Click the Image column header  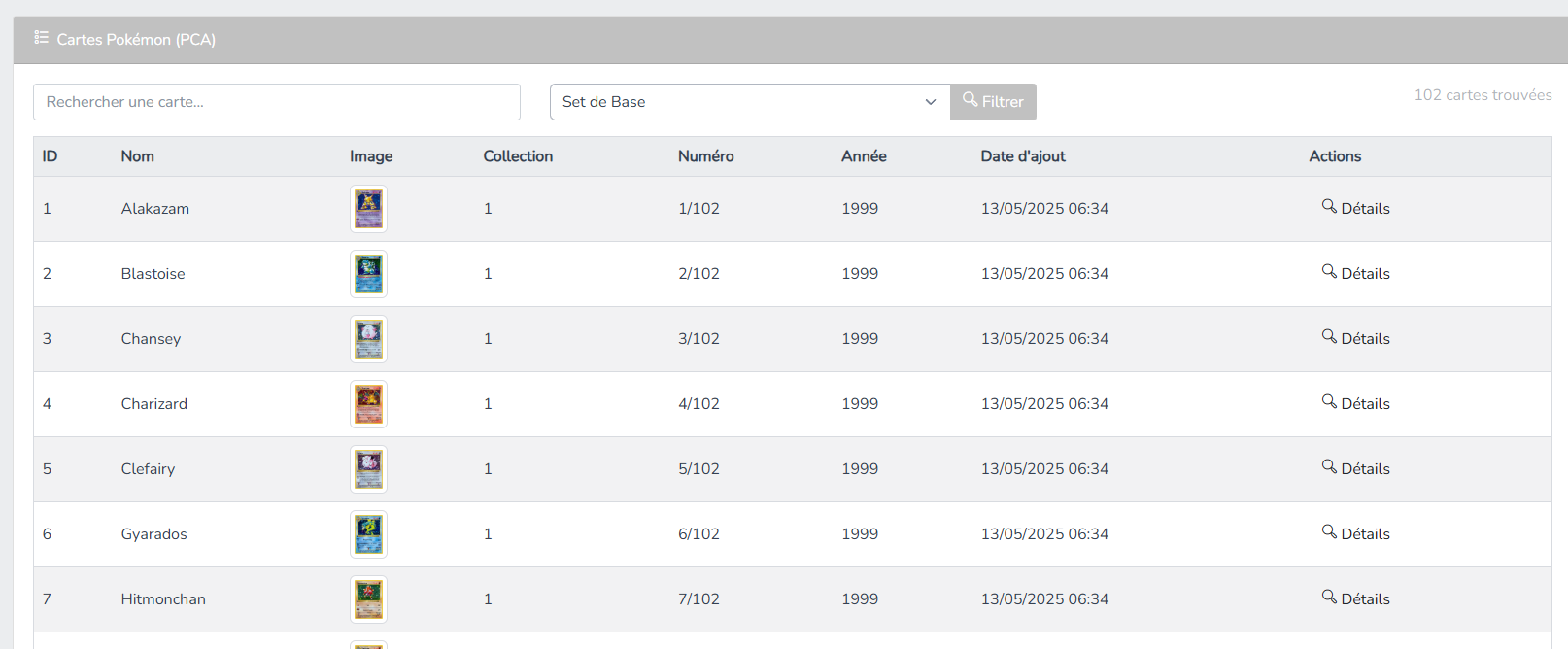click(x=371, y=156)
